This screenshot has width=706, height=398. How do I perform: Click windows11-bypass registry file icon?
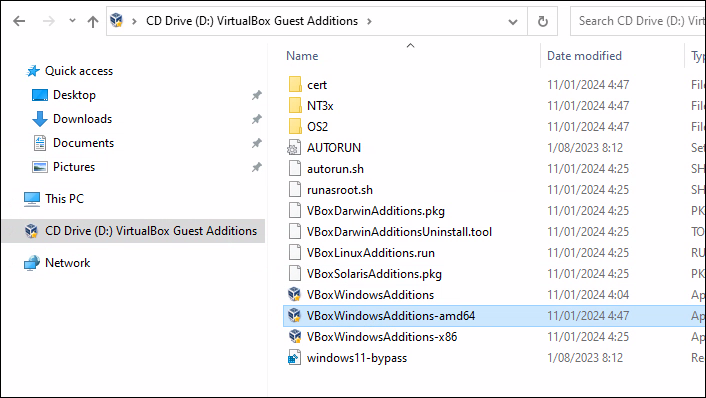tap(294, 358)
